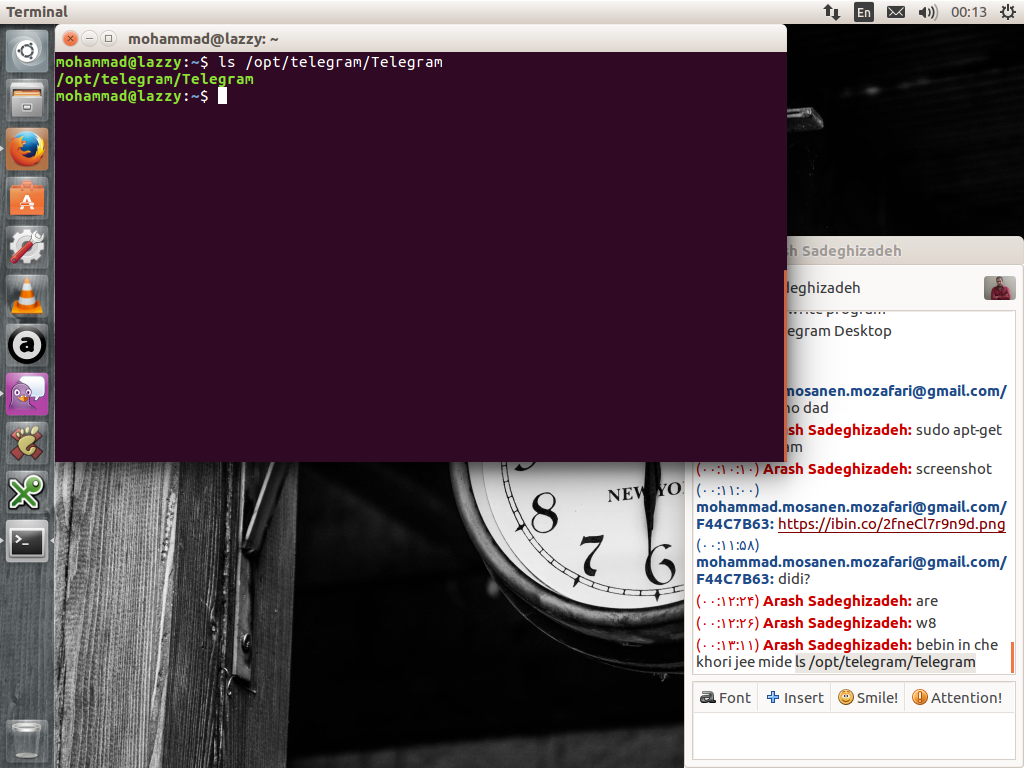Launch Firefox from the launcher
This screenshot has width=1024, height=768.
tap(27, 149)
